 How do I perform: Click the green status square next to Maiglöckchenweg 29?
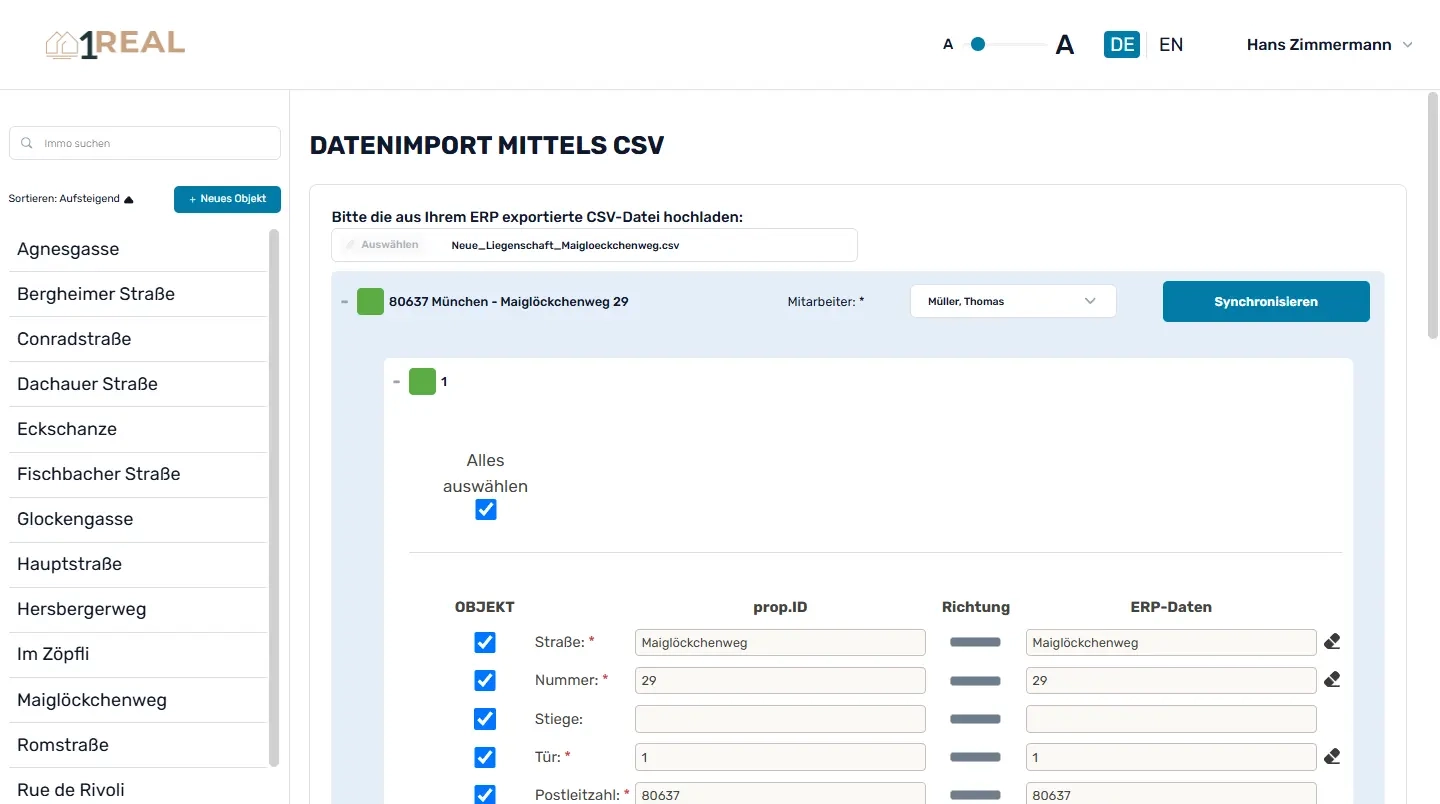pyautogui.click(x=369, y=301)
